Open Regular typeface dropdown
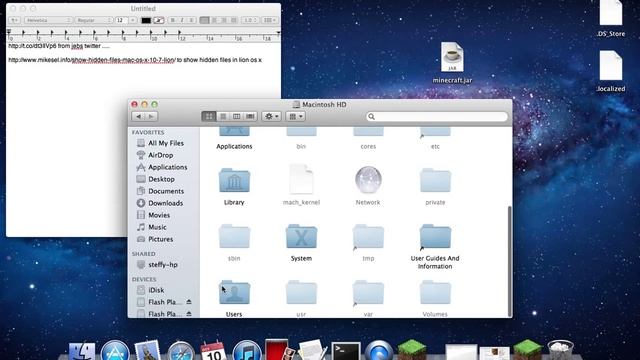Image resolution: width=640 pixels, height=360 pixels. 93,20
